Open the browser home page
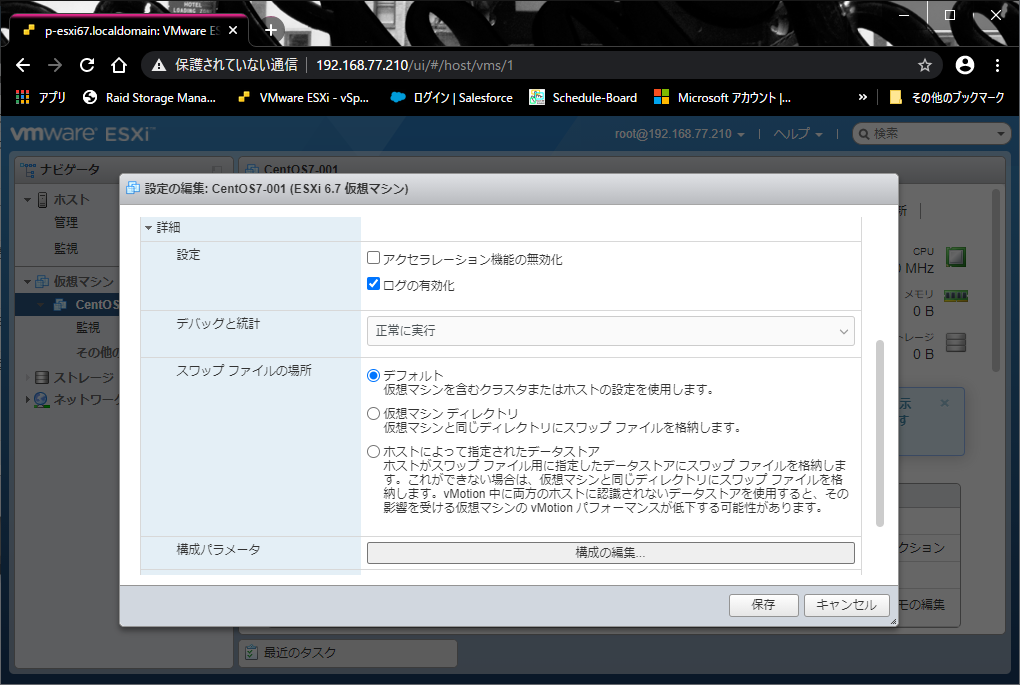This screenshot has height=685, width=1020. point(118,65)
